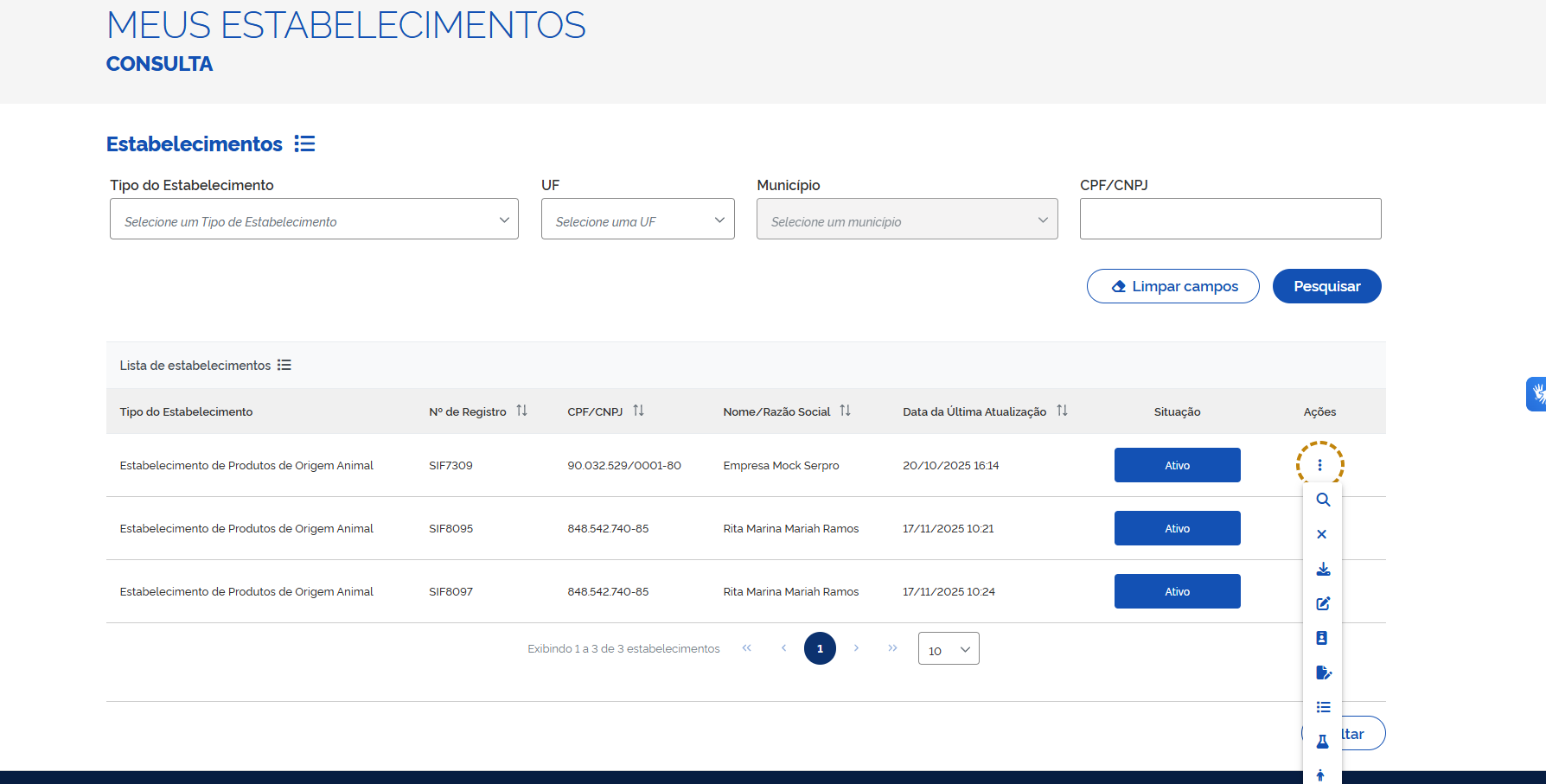Viewport: 1546px width, 784px height.
Task: Select page 1 in pagination
Action: 820,648
